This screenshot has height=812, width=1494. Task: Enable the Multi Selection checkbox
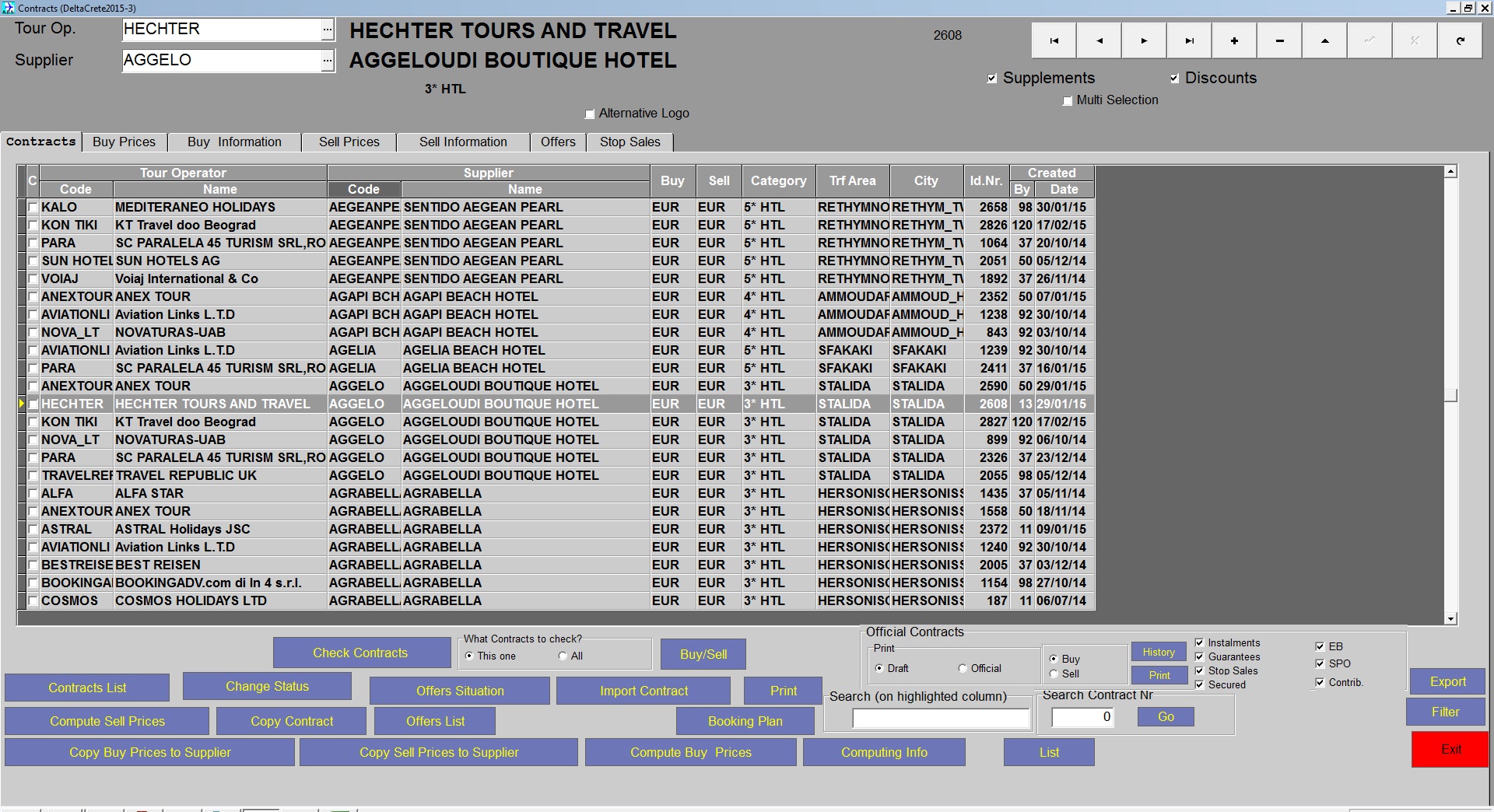click(1068, 101)
